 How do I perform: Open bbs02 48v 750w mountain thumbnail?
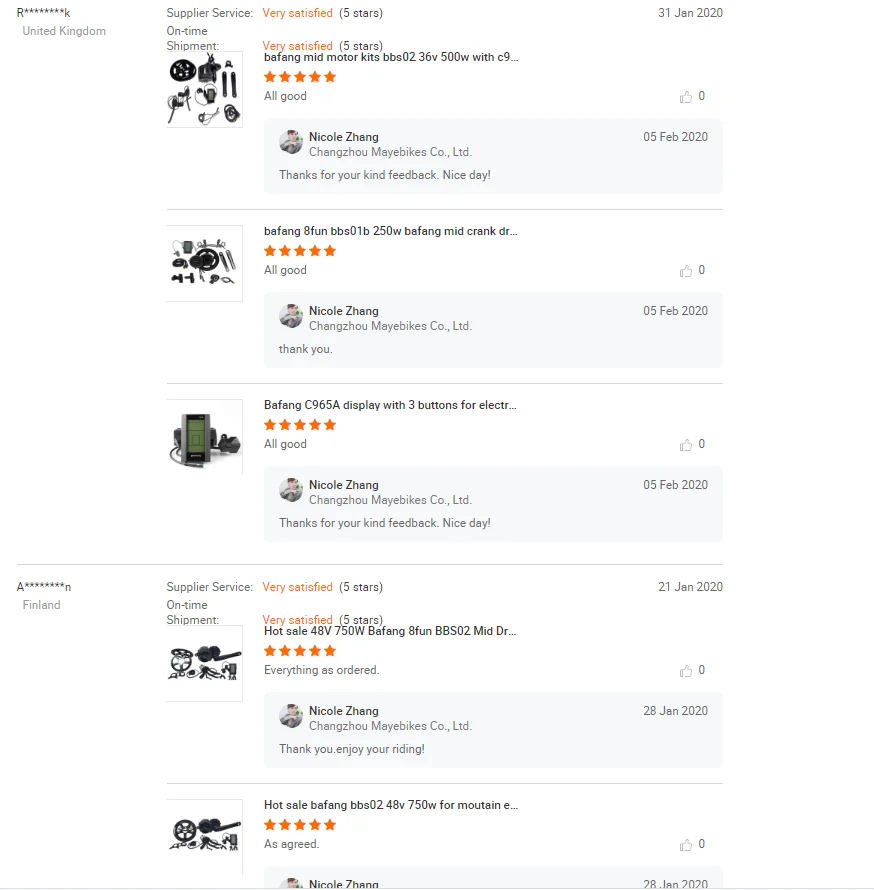pyautogui.click(x=205, y=837)
